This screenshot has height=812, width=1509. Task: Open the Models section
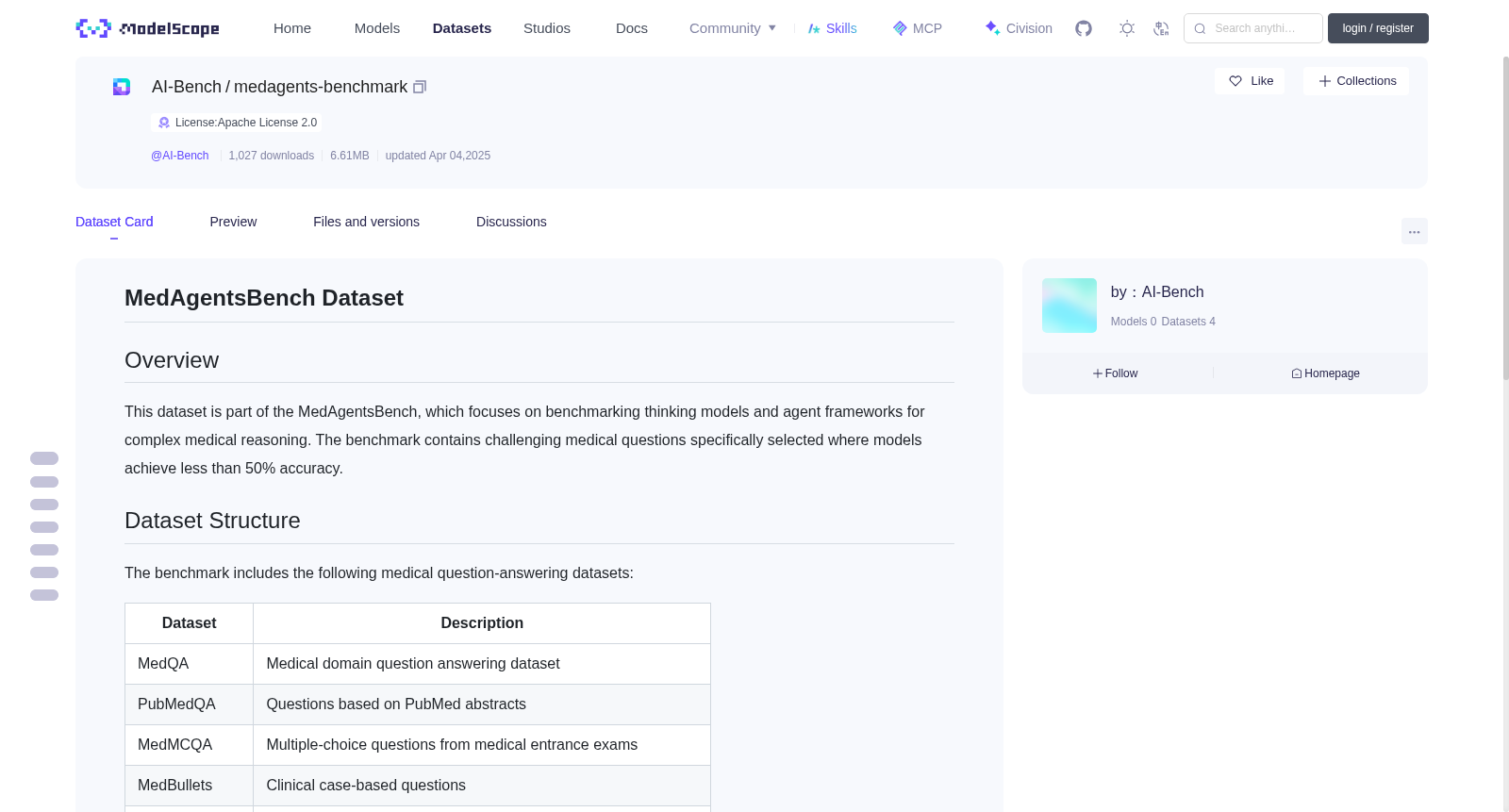(x=377, y=28)
